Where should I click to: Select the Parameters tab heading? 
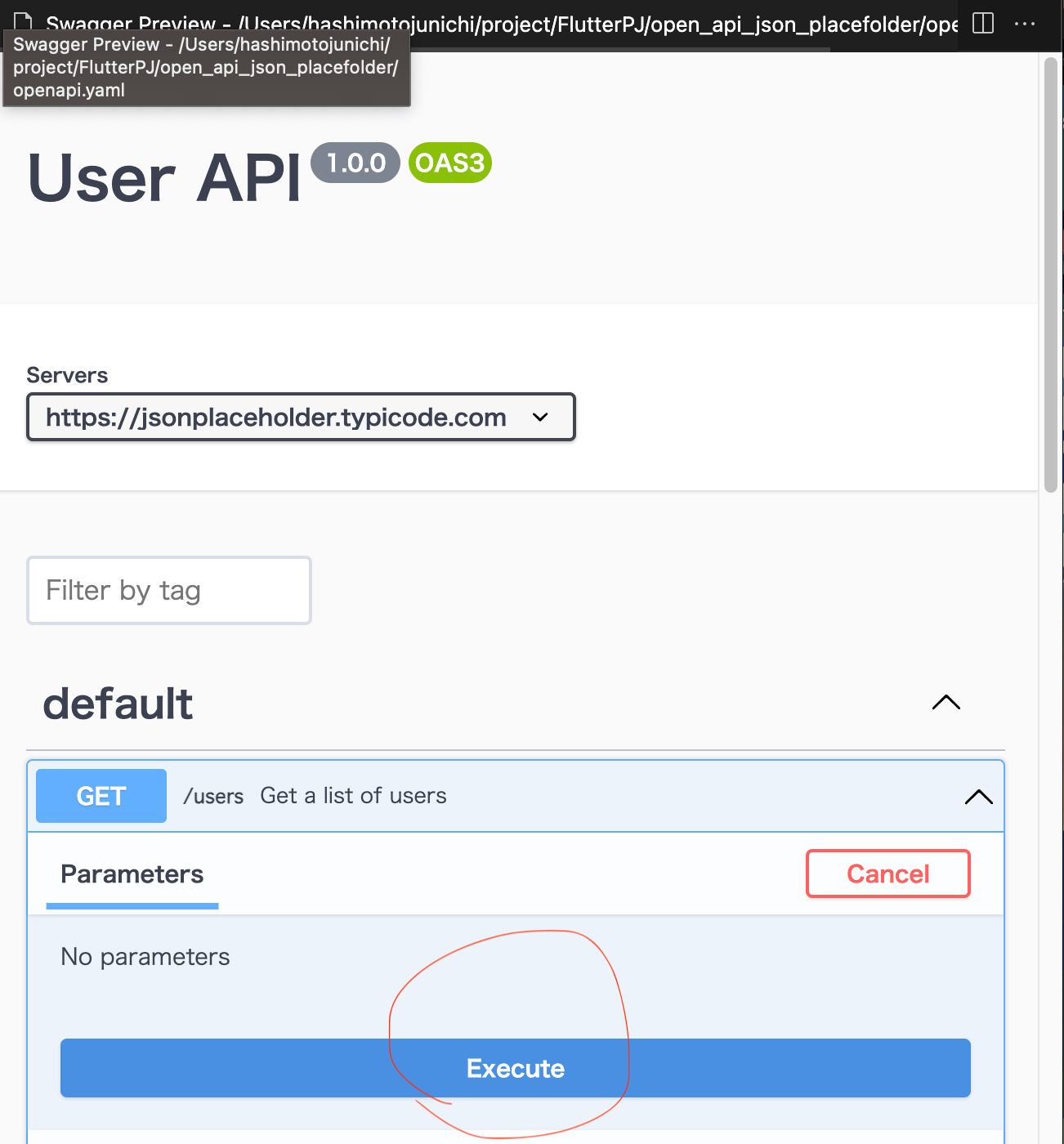point(132,874)
